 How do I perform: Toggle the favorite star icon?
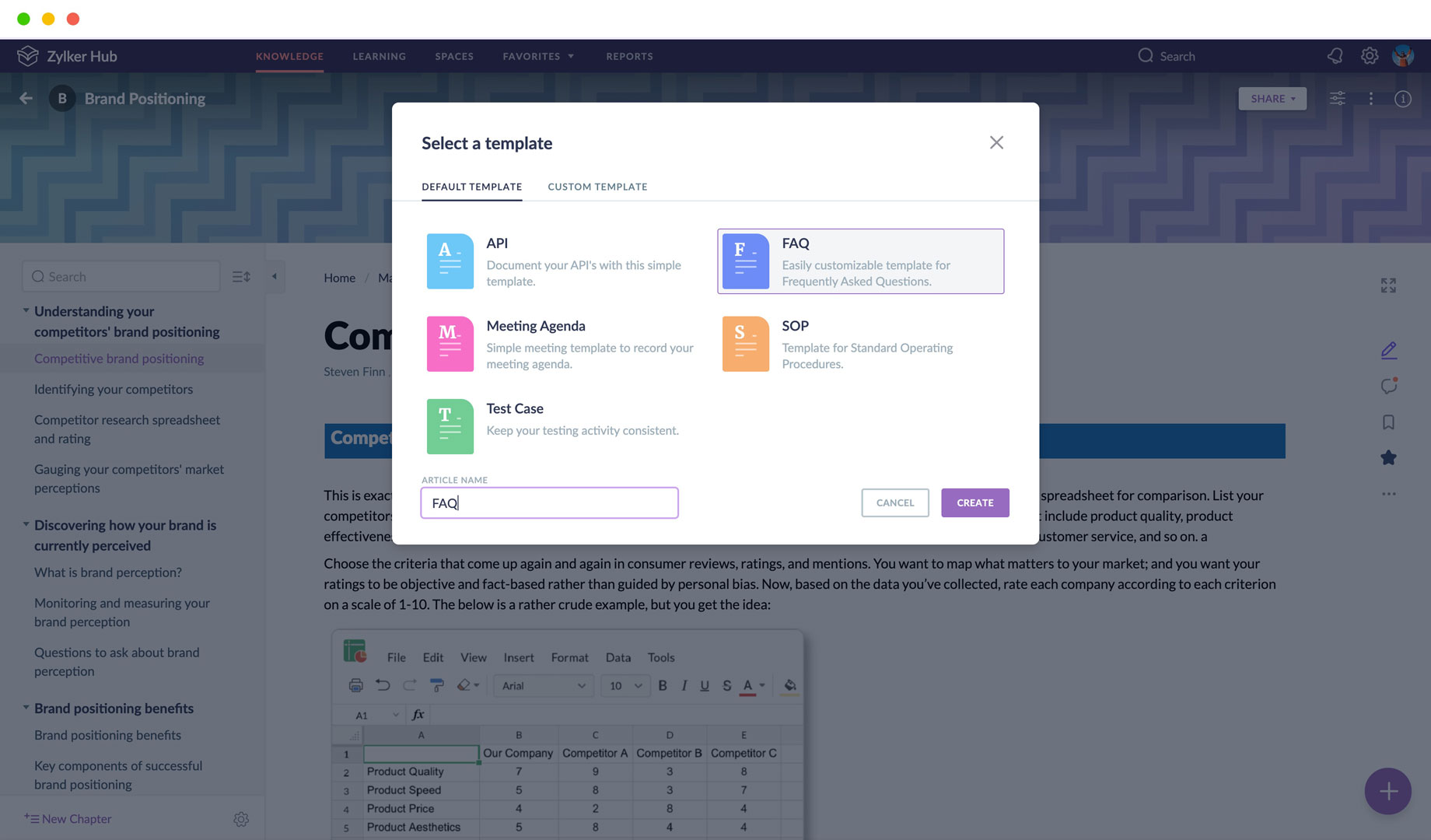[x=1388, y=458]
